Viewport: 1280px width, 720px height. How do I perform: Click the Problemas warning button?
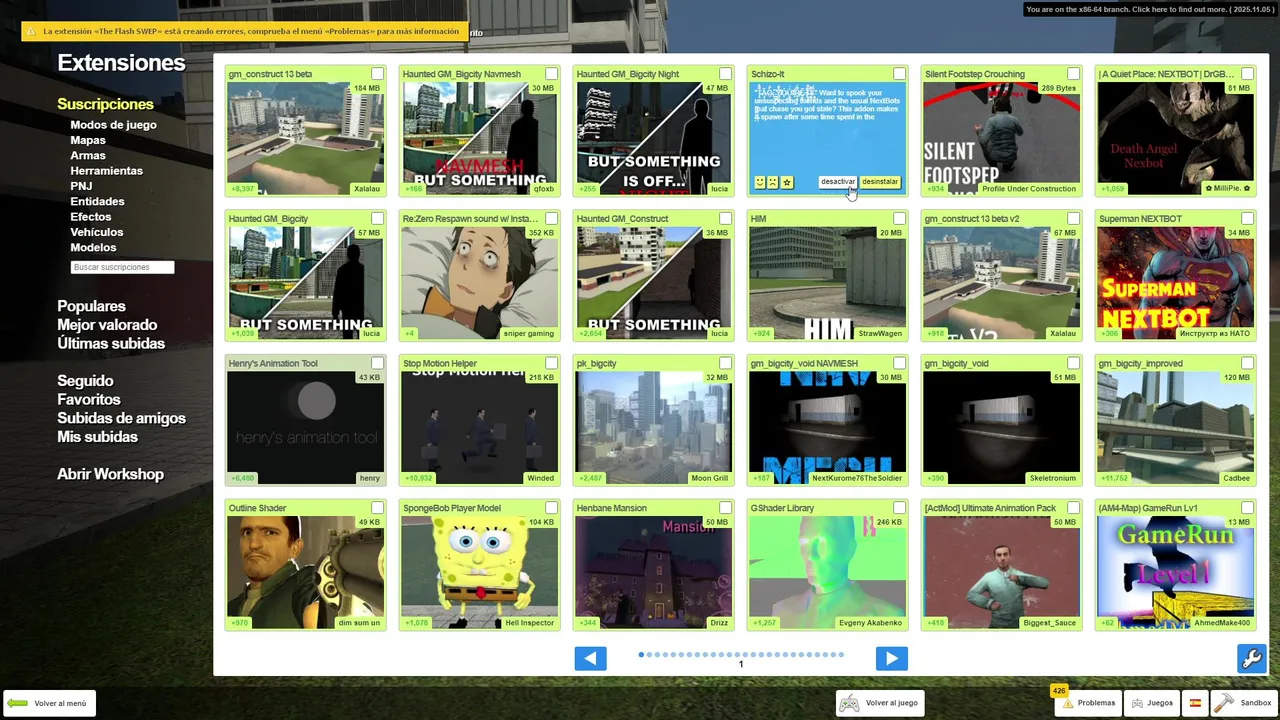pos(1088,703)
